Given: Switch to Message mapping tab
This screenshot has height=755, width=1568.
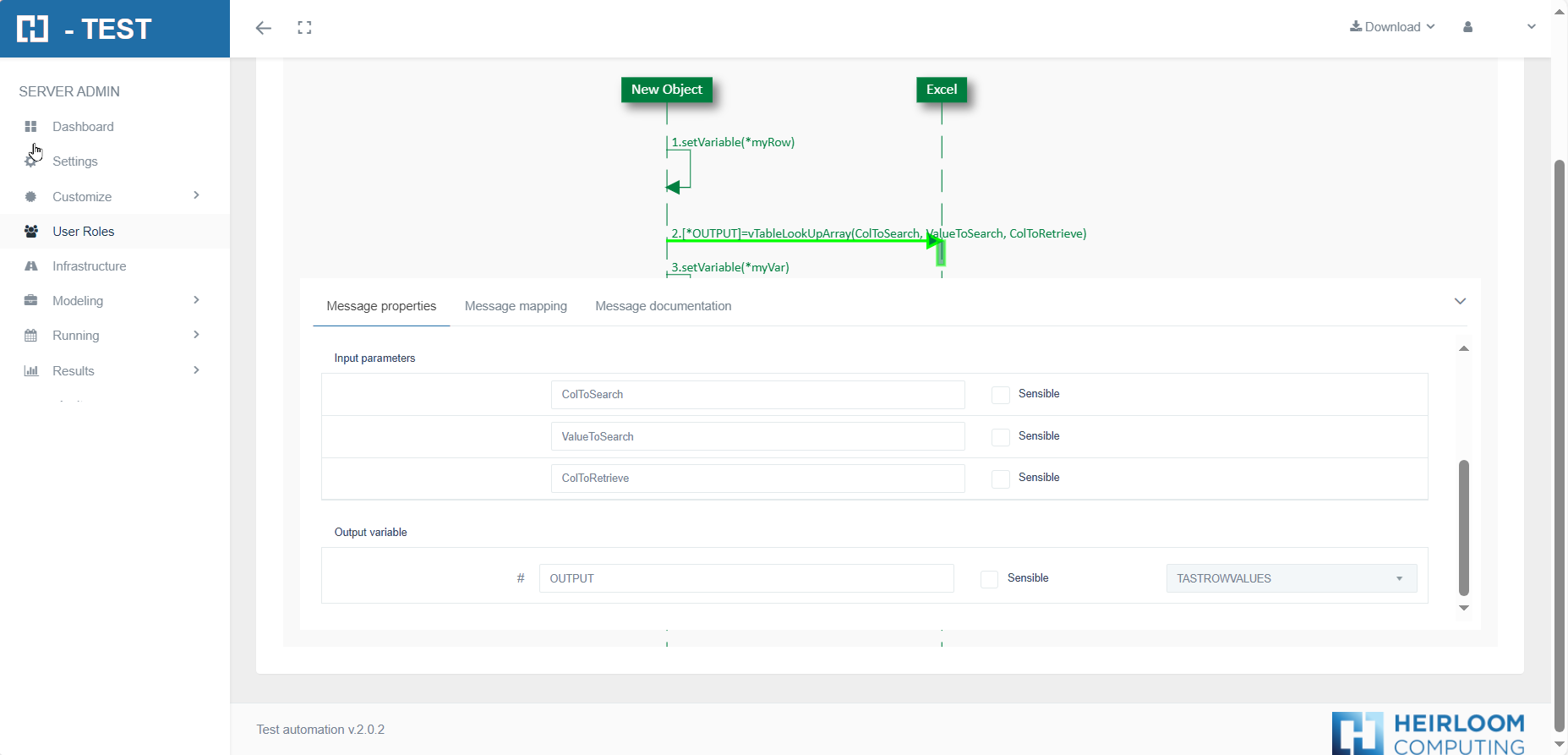Looking at the screenshot, I should [516, 306].
